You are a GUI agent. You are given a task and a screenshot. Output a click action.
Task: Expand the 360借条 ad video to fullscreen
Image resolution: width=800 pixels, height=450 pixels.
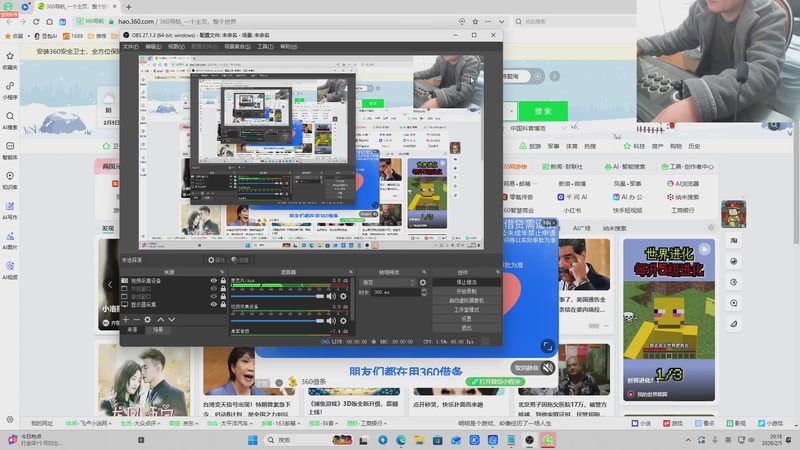pos(547,346)
